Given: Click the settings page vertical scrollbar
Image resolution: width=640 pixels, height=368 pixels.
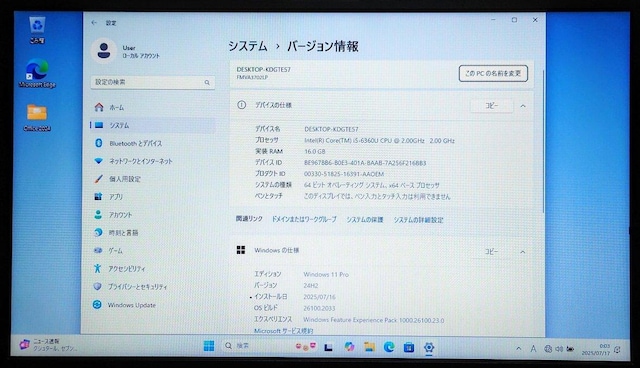Looking at the screenshot, I should (x=543, y=141).
